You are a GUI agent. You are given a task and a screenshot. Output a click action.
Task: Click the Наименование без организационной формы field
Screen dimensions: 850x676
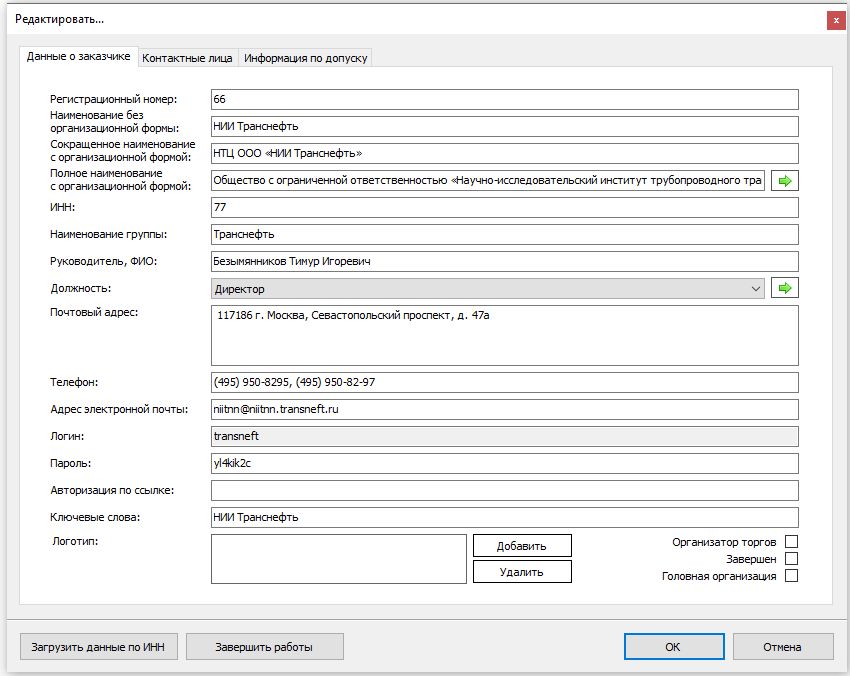click(x=505, y=126)
